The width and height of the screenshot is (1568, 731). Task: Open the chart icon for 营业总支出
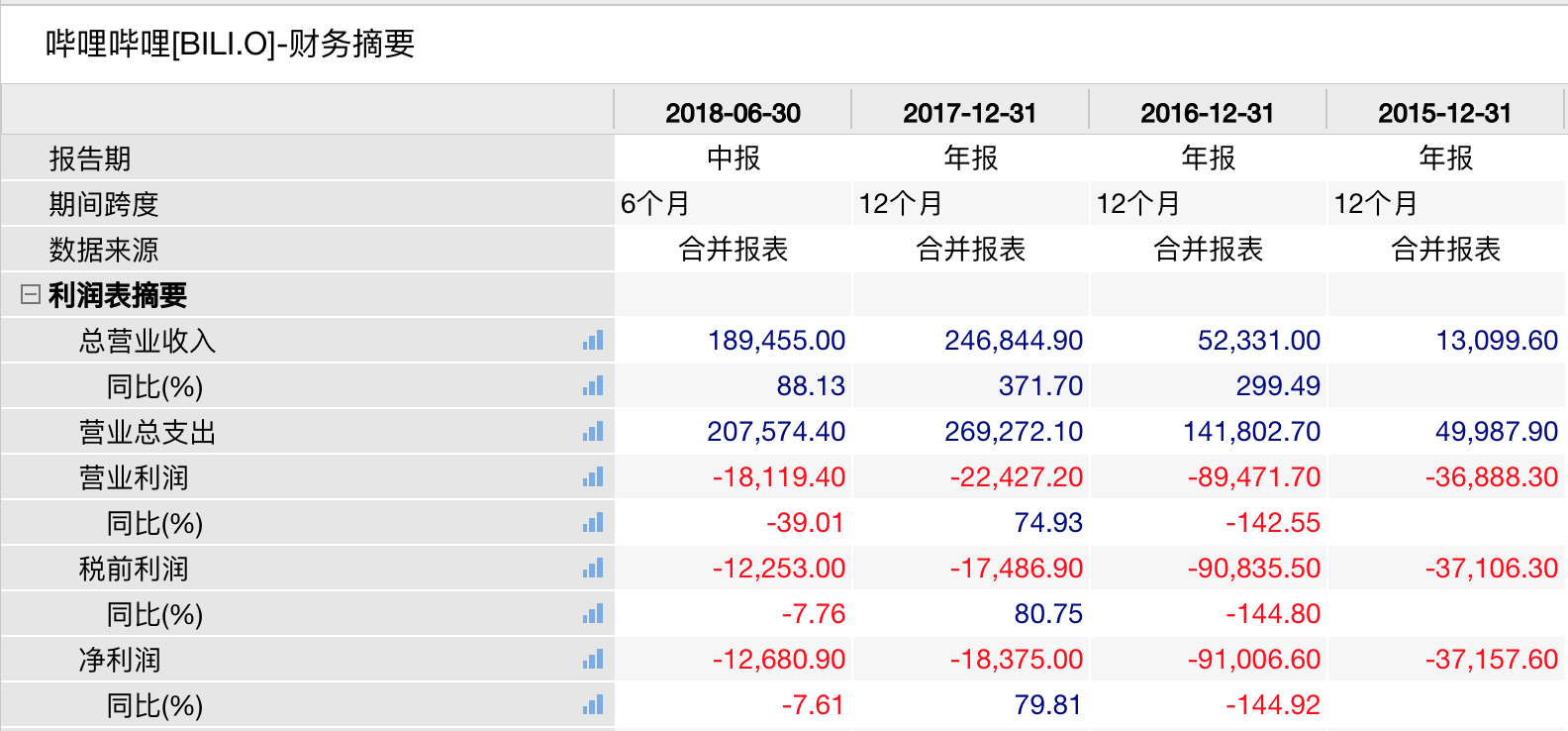(x=593, y=432)
